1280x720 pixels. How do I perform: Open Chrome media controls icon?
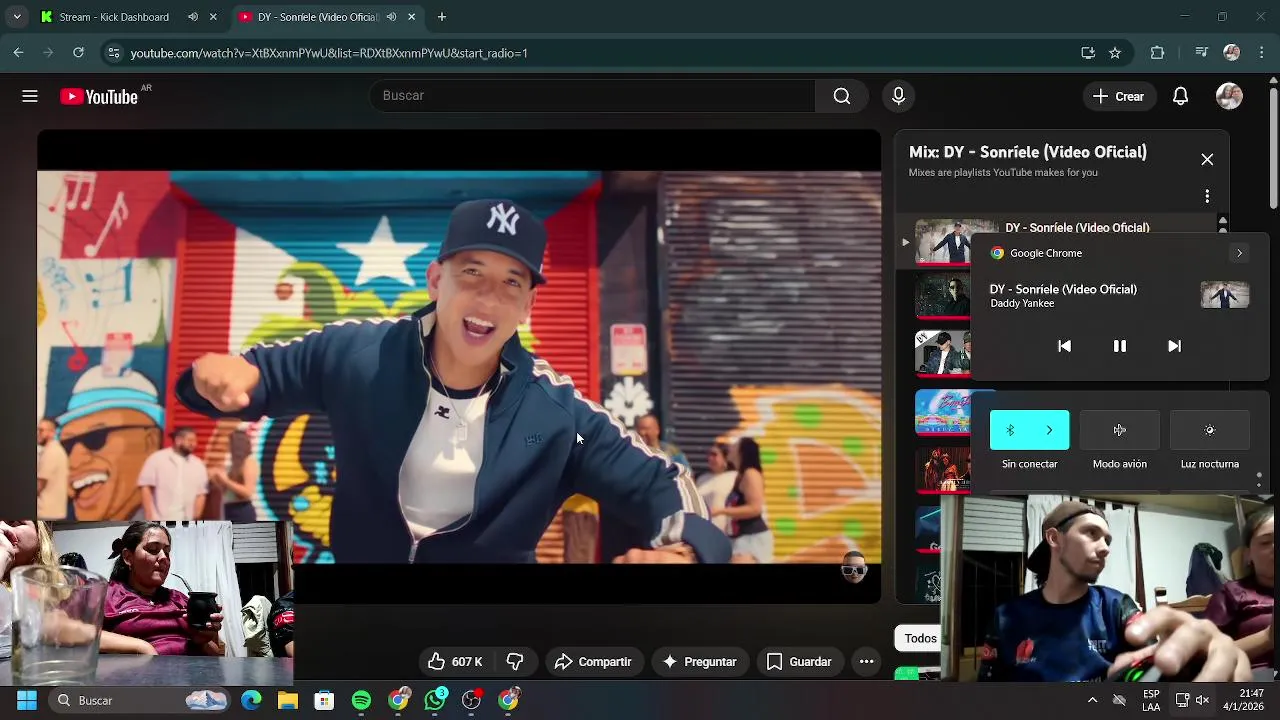tap(1201, 53)
